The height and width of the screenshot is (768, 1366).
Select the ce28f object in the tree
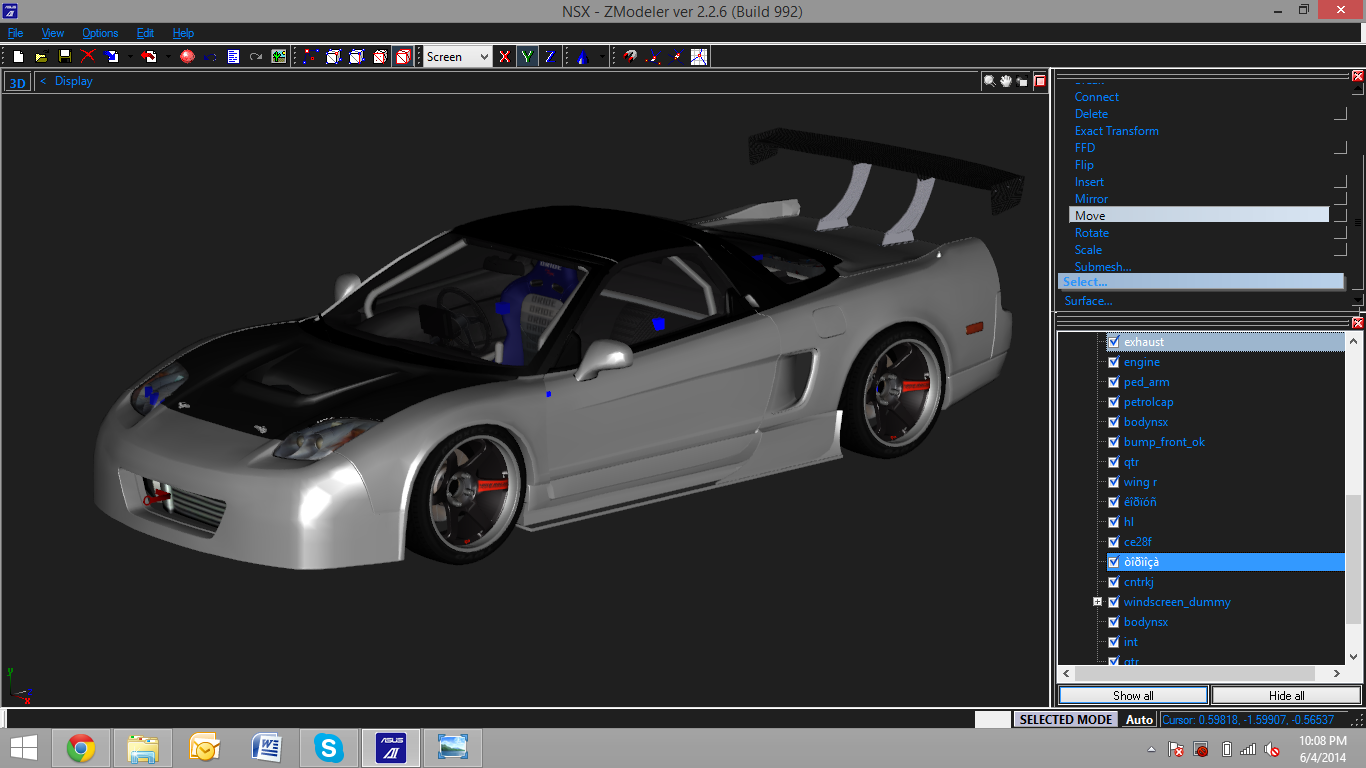(x=1138, y=542)
